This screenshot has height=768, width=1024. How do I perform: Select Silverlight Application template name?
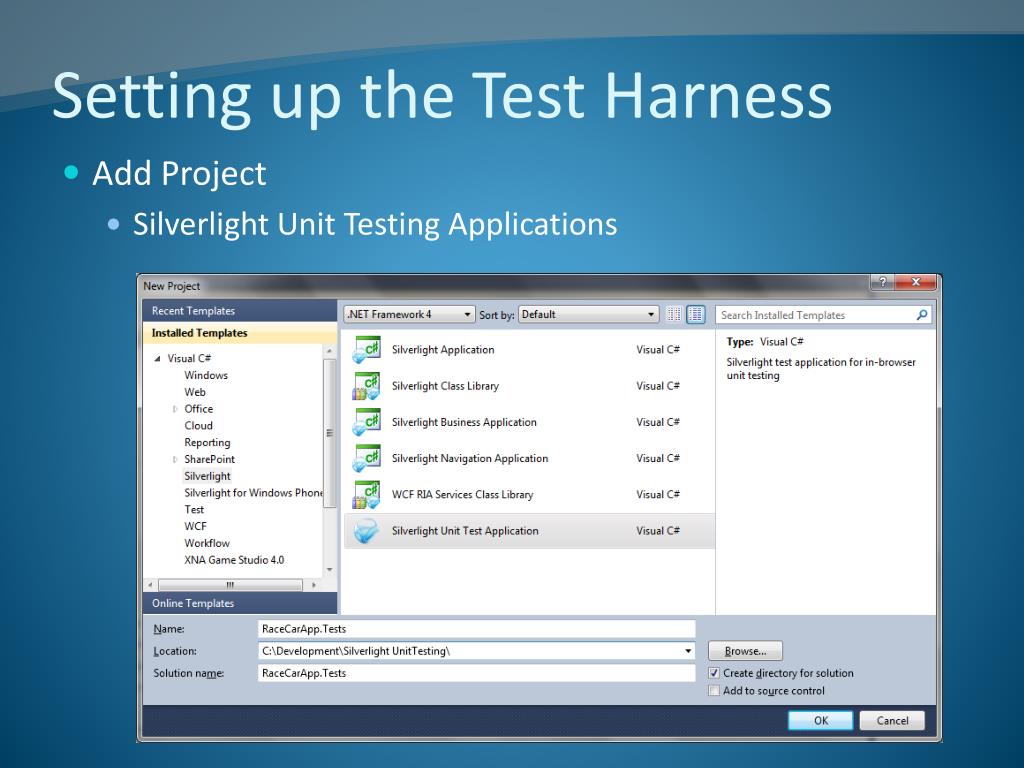click(443, 350)
